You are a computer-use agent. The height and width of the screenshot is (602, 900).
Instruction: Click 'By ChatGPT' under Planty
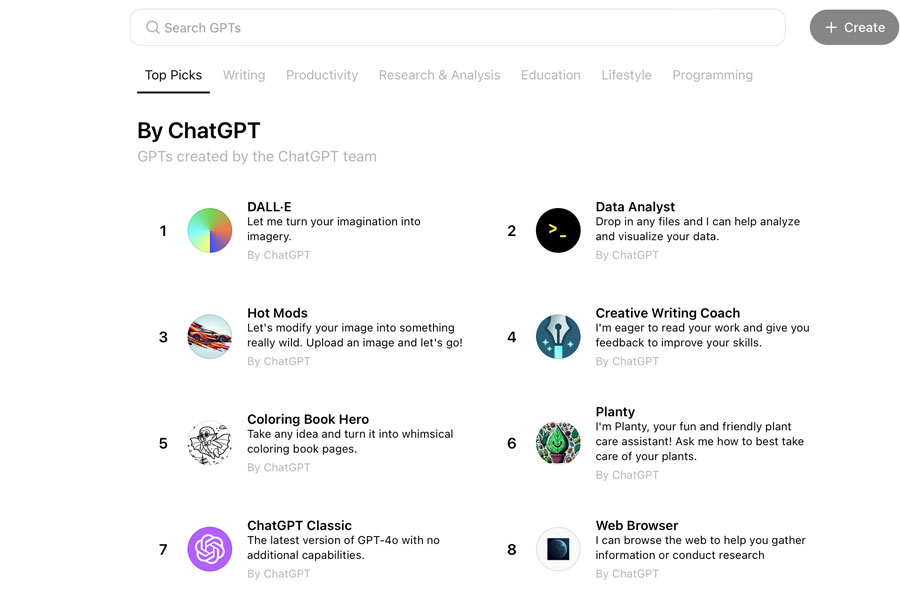tap(627, 475)
